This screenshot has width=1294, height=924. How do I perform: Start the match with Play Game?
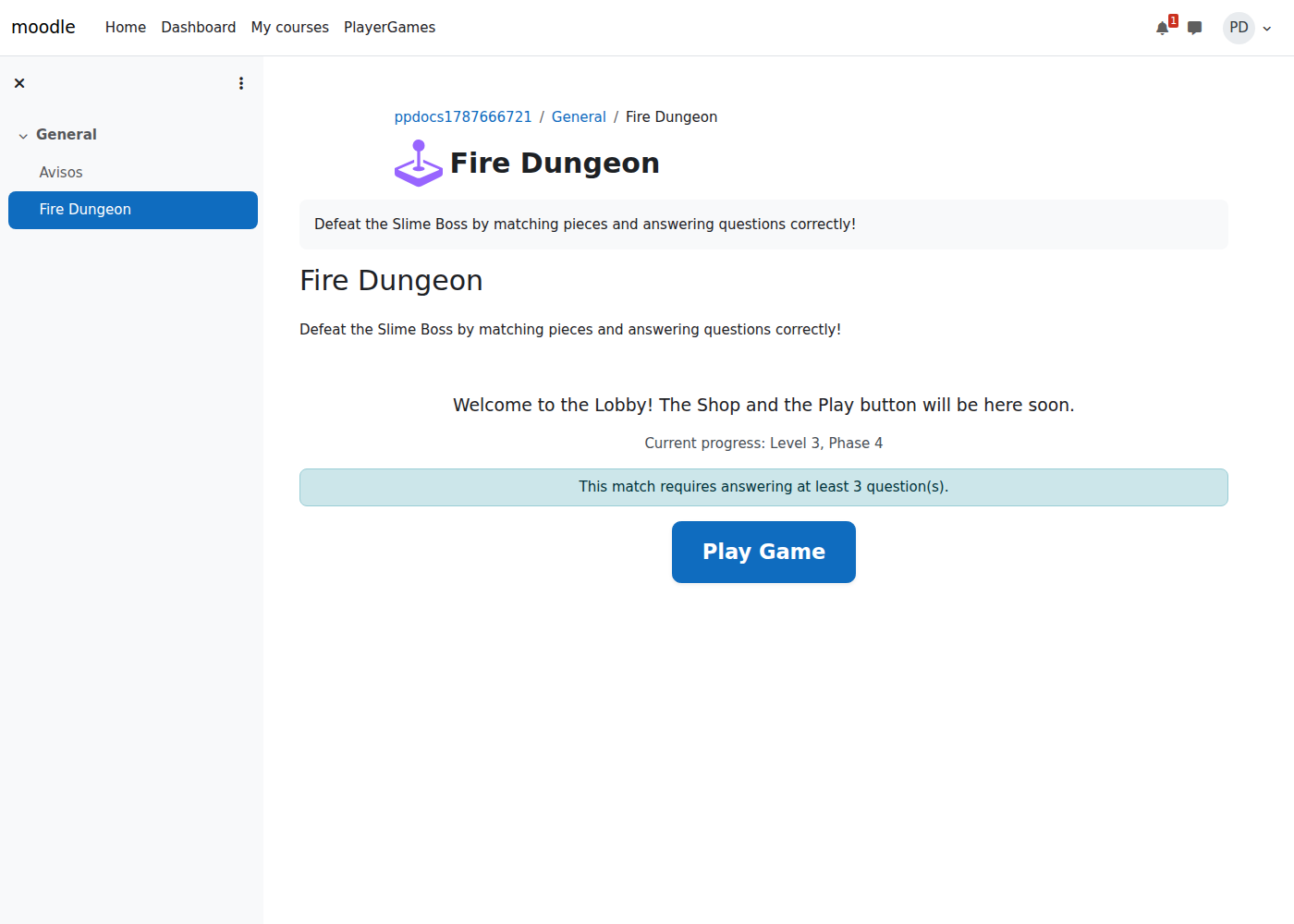(763, 552)
